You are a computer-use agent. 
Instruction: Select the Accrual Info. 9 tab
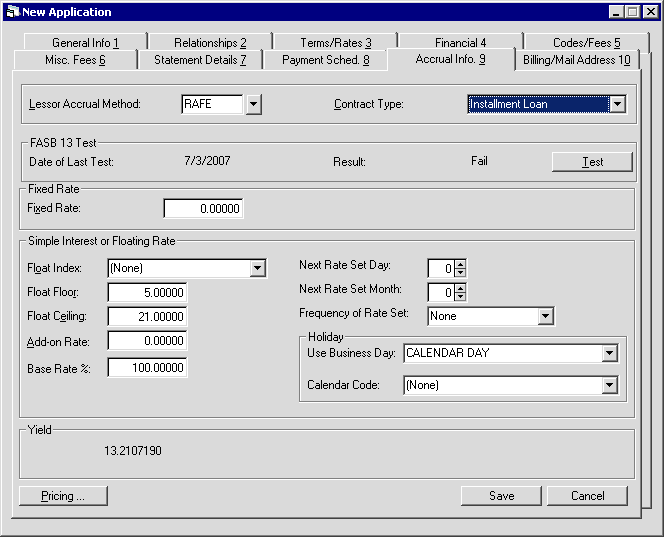click(451, 59)
